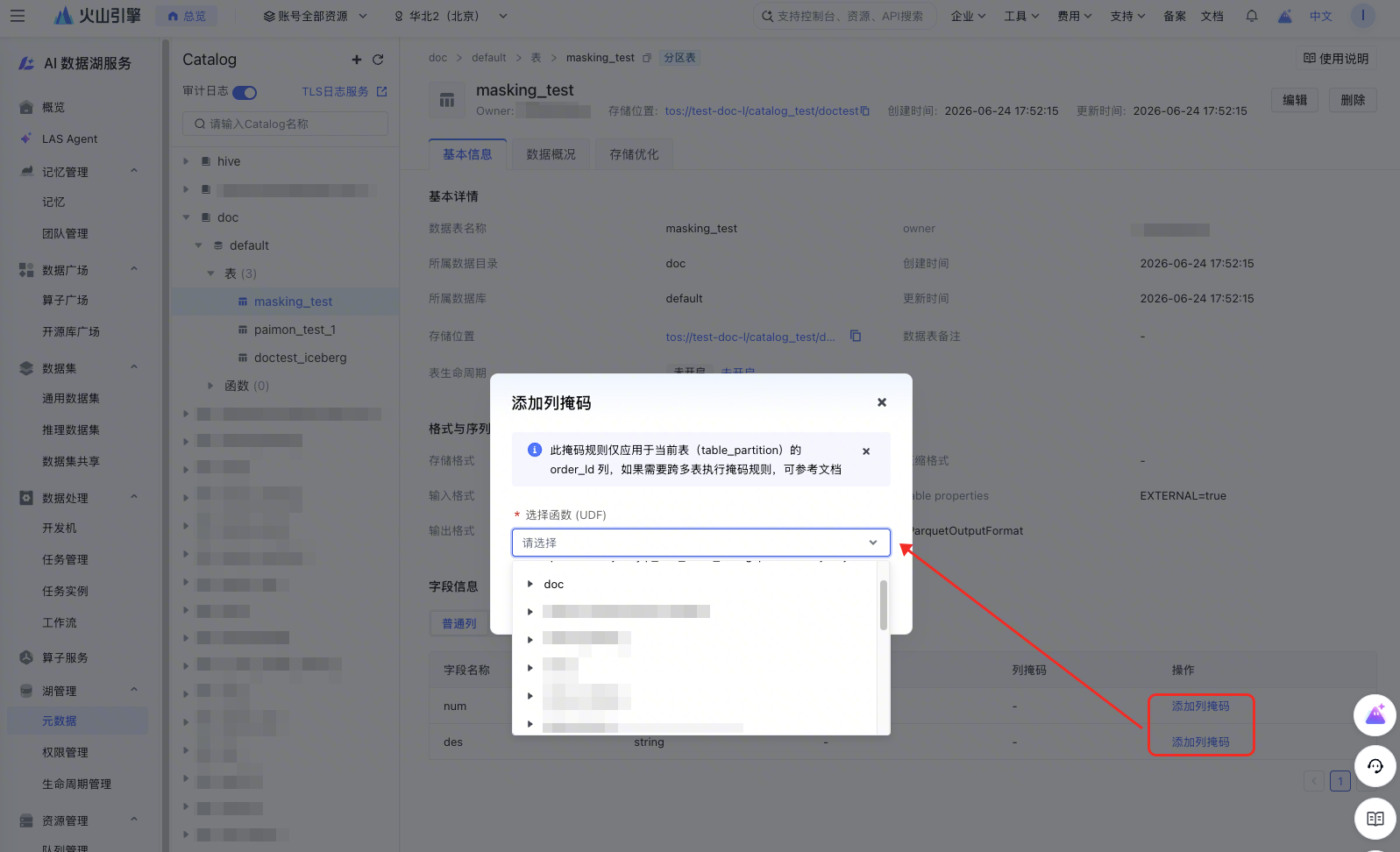Viewport: 1400px width, 852px height.
Task: Close the info alert in dialog
Action: pyautogui.click(x=866, y=451)
